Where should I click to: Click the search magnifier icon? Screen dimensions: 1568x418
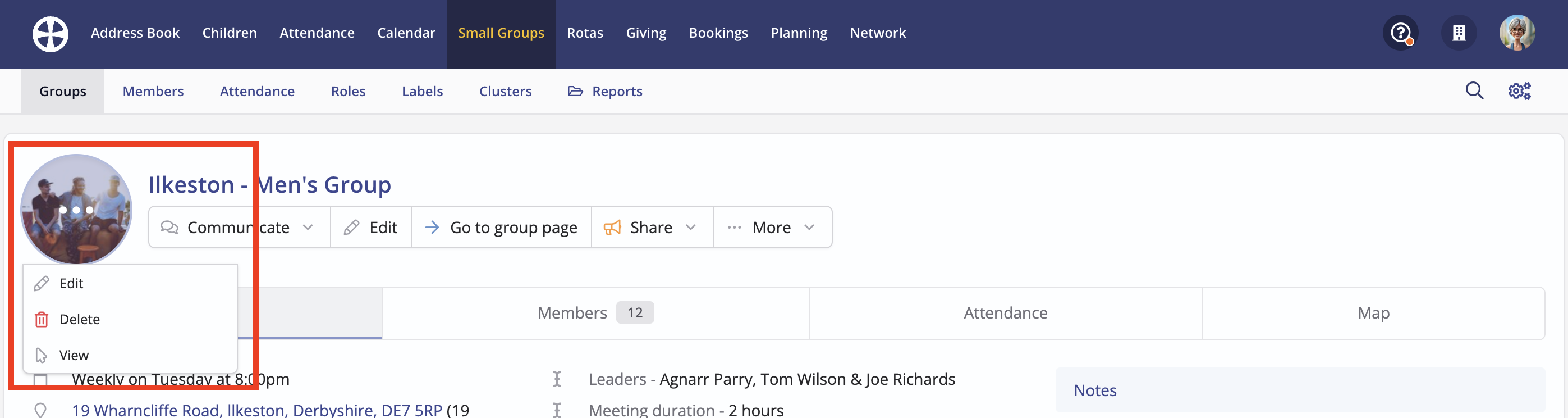[x=1474, y=91]
